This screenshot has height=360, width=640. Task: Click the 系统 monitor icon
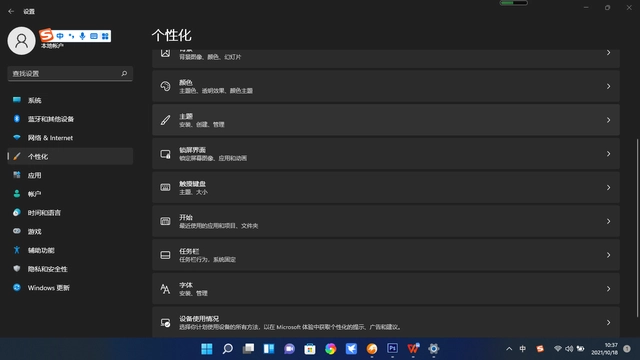click(x=17, y=100)
